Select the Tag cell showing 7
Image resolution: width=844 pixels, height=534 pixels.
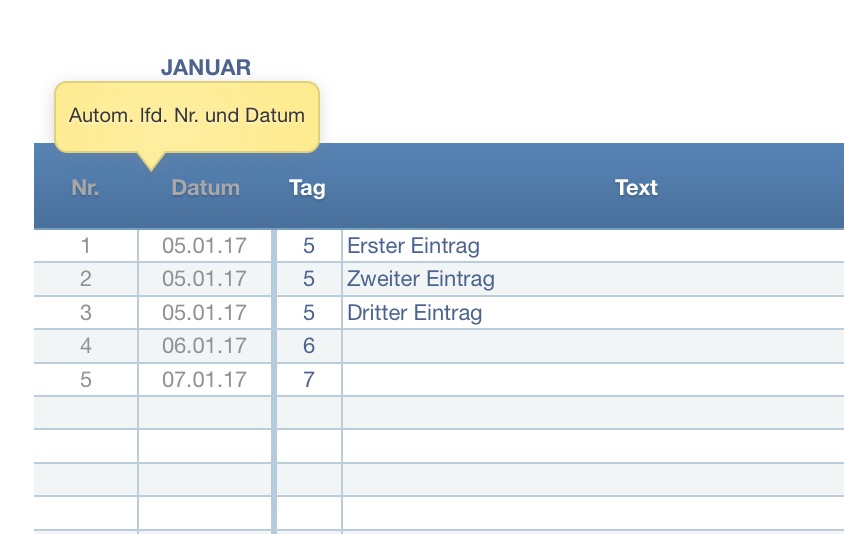(308, 380)
